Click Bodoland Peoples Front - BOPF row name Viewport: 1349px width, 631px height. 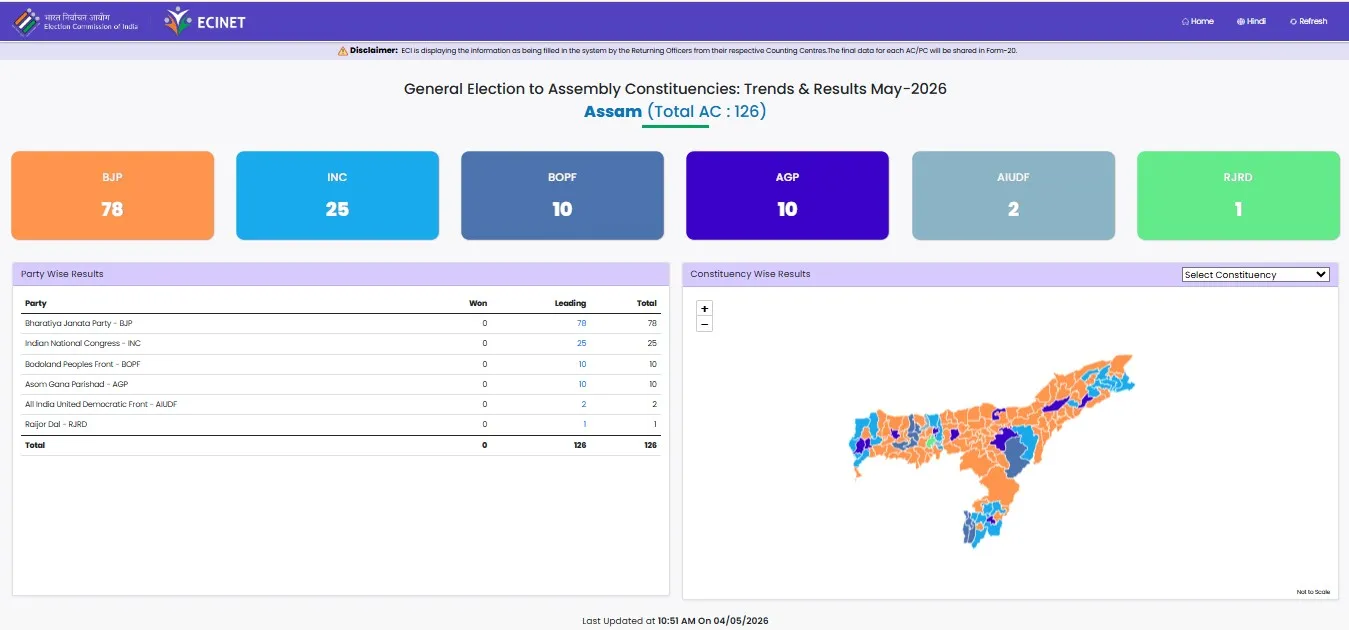[x=83, y=364]
